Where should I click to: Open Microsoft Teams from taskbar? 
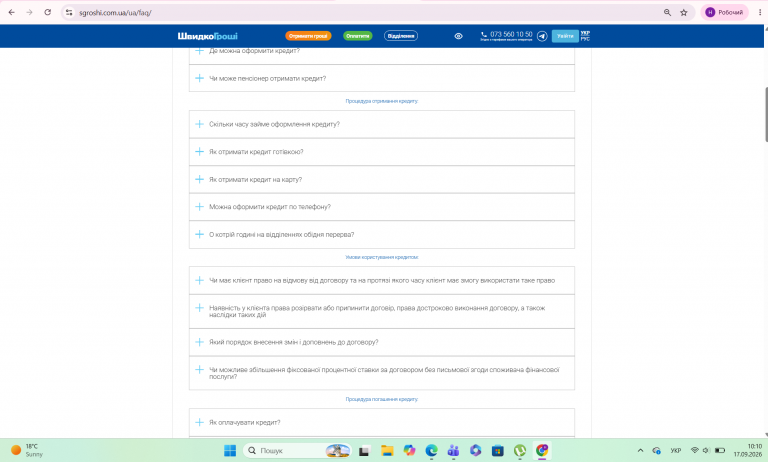tap(454, 450)
